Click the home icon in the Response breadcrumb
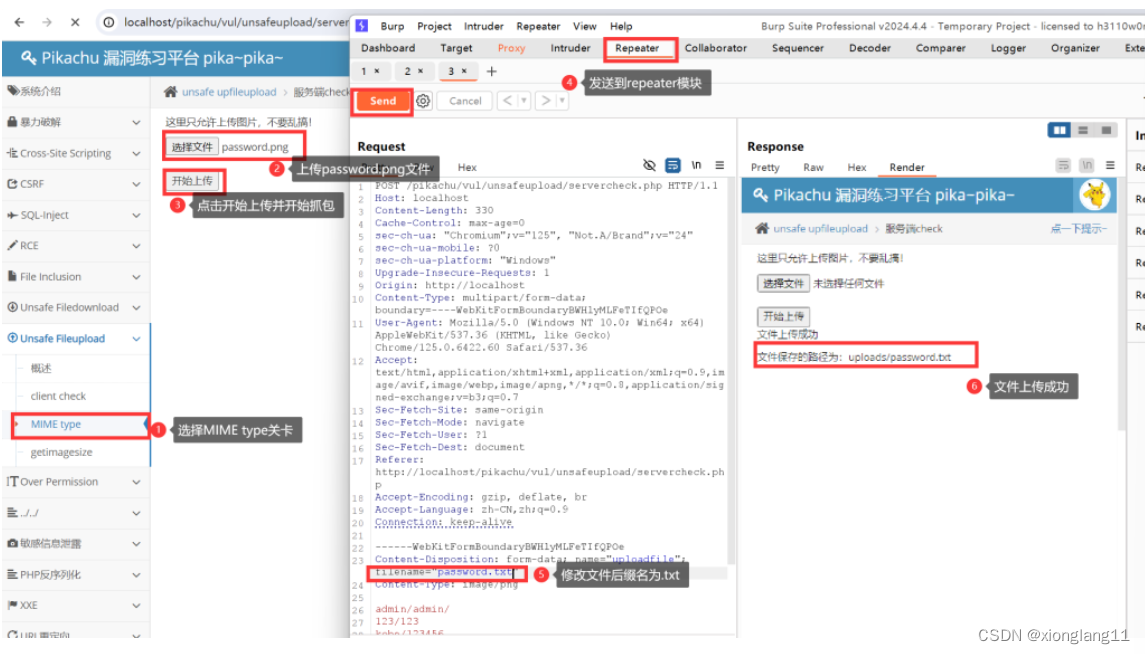1145x654 pixels. 762,228
